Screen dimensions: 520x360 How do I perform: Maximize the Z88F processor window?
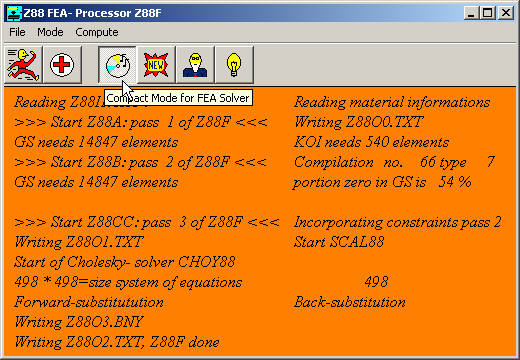point(487,13)
